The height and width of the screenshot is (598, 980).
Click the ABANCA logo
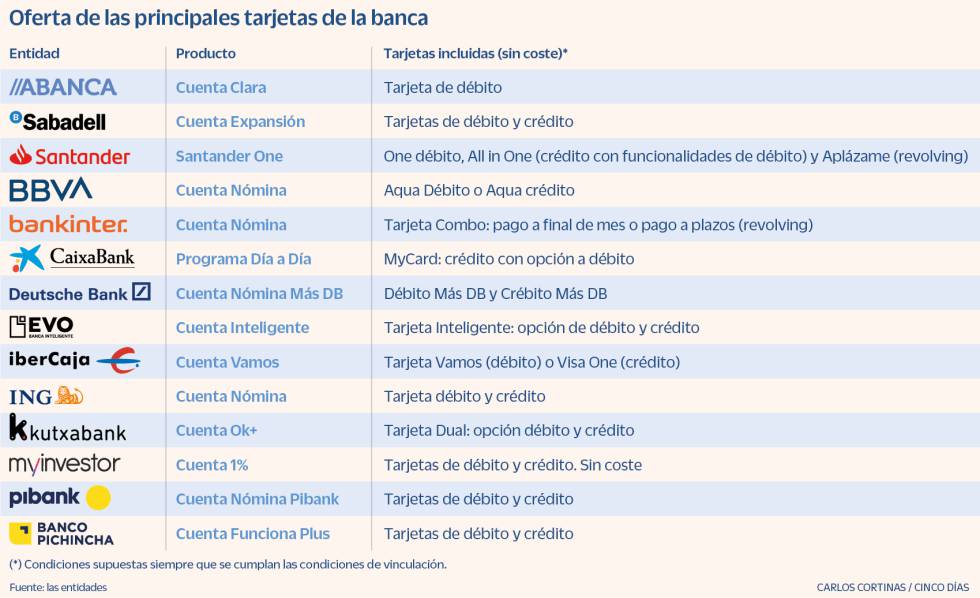click(63, 87)
